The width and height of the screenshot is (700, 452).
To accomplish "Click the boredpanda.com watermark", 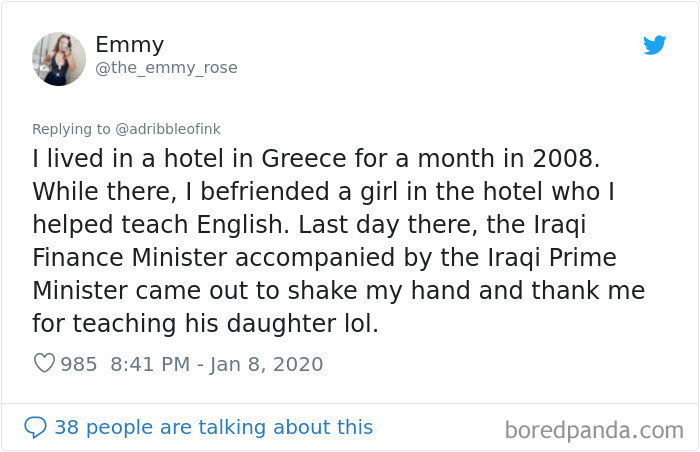I will click(594, 430).
